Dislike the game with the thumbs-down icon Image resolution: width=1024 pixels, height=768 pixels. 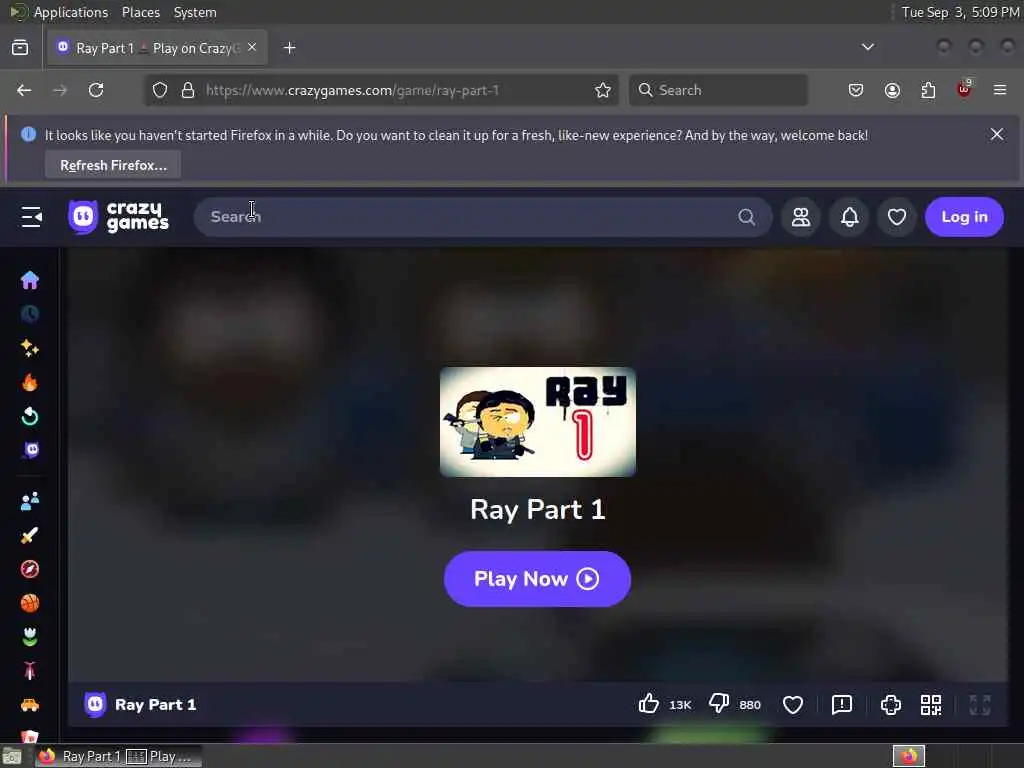pos(718,704)
